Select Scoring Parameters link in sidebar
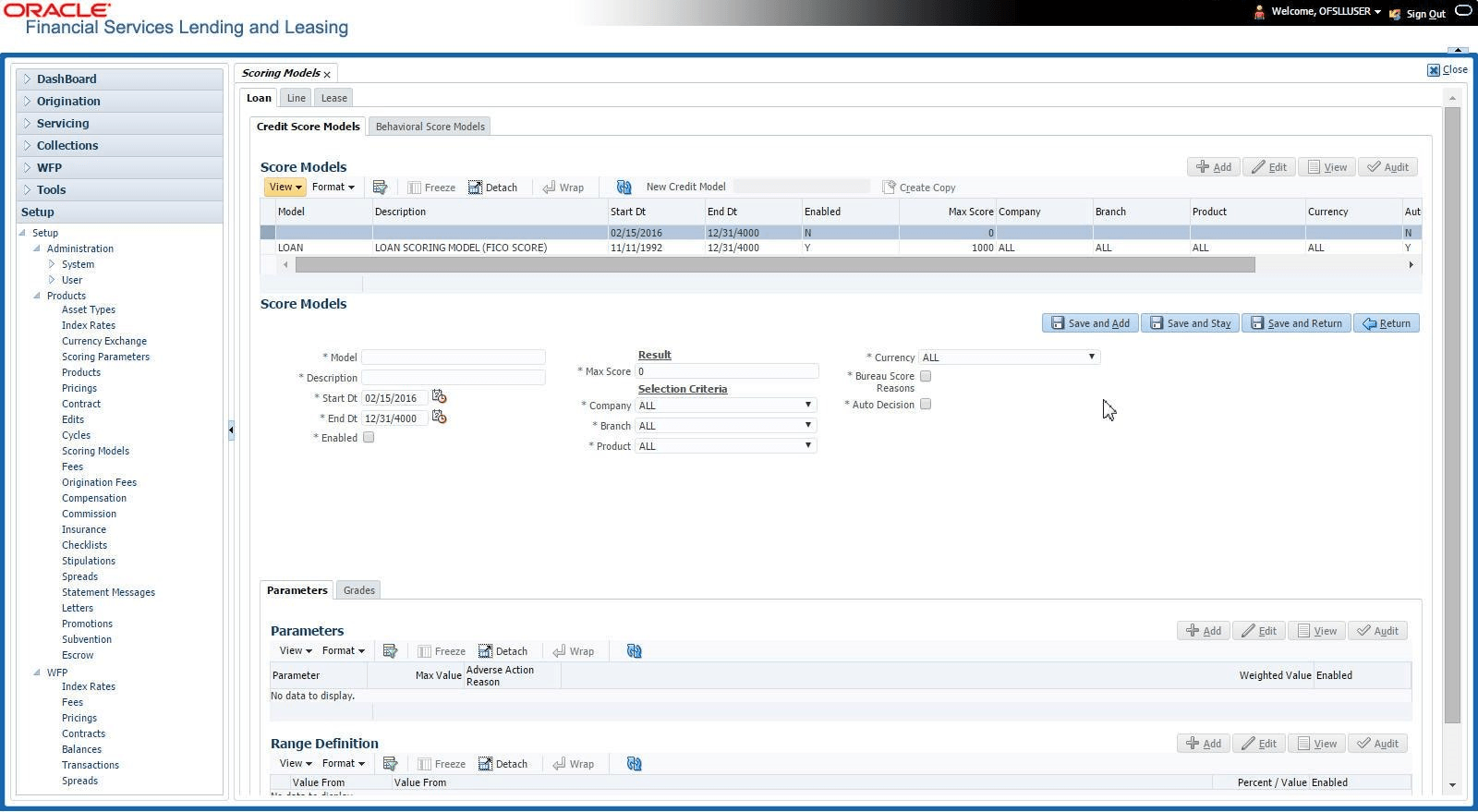The width and height of the screenshot is (1478, 812). tap(105, 357)
